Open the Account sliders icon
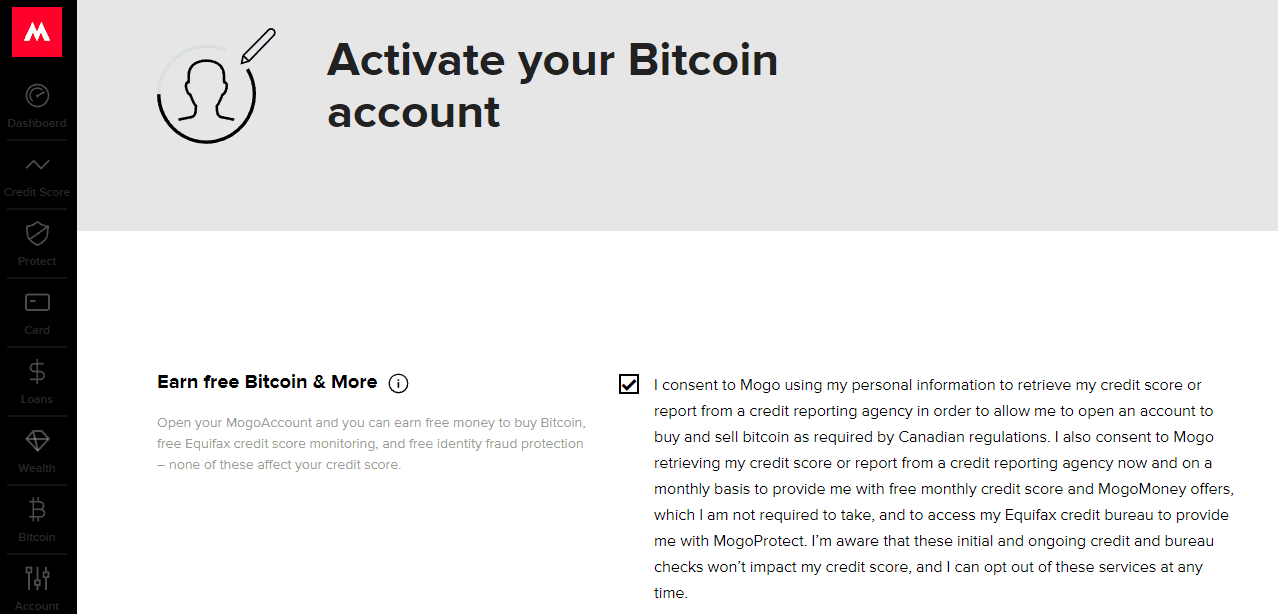 pos(37,578)
